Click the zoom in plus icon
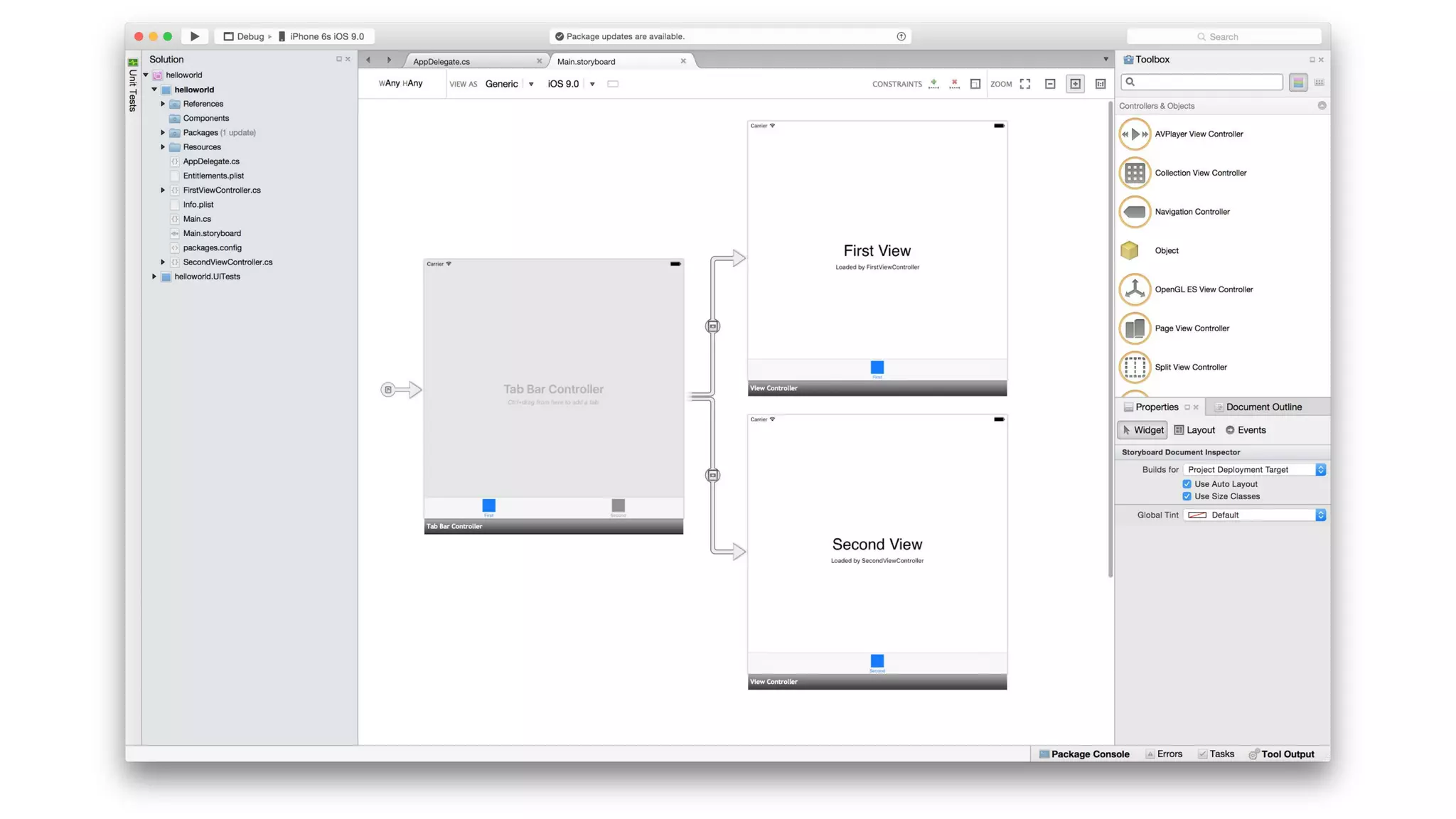The image size is (1456, 819). (x=1075, y=84)
